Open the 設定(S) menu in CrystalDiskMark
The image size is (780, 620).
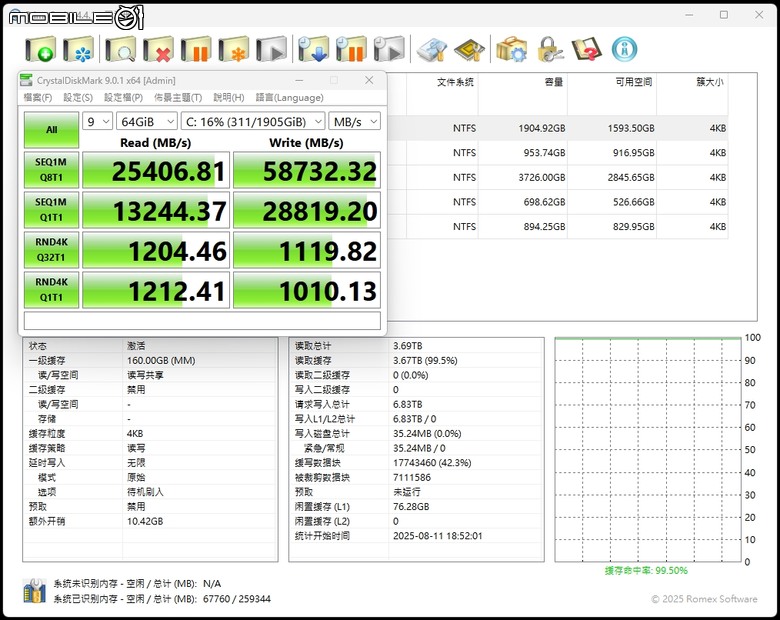click(x=78, y=98)
